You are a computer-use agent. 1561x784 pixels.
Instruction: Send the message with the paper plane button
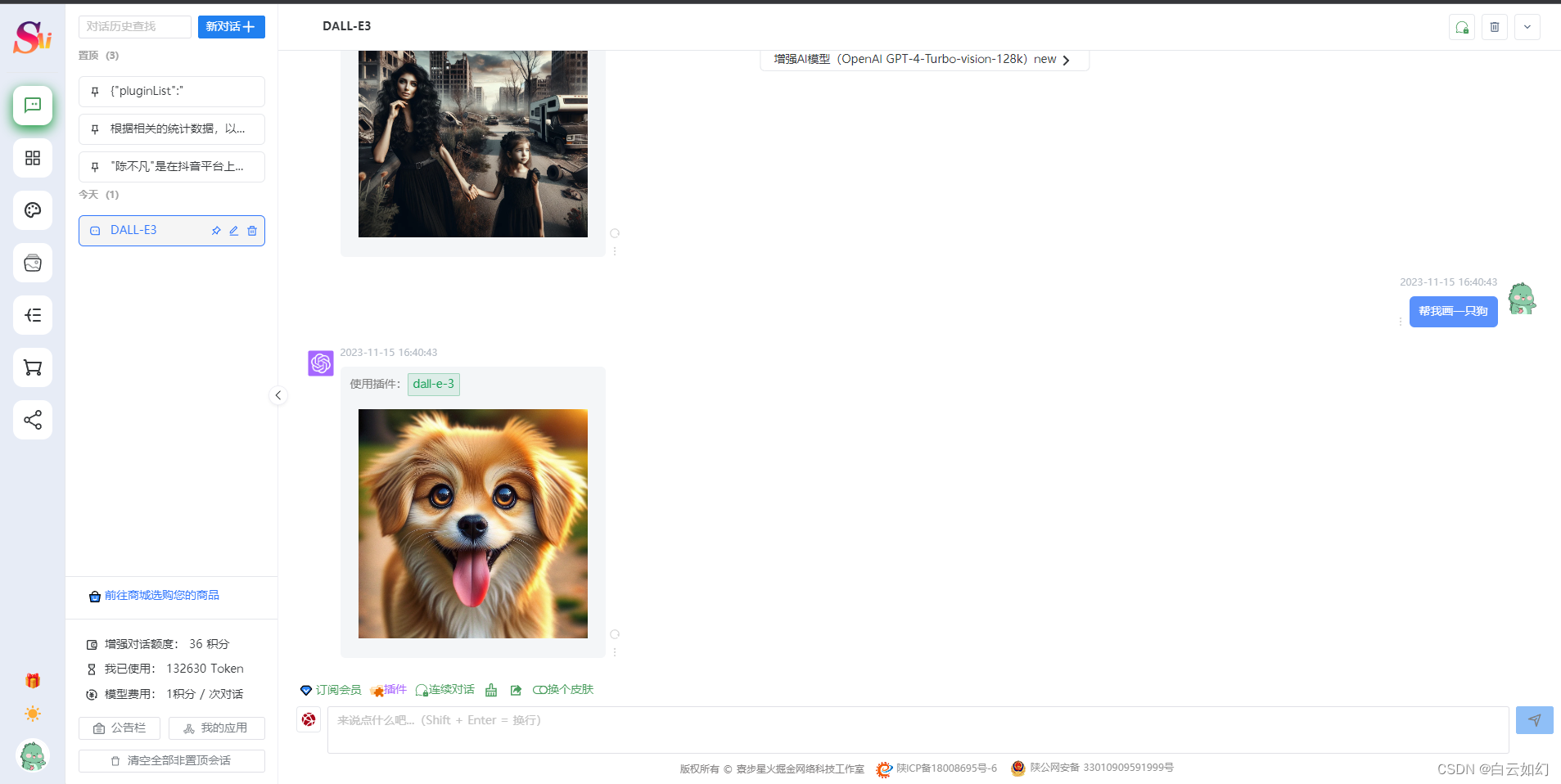pyautogui.click(x=1535, y=720)
